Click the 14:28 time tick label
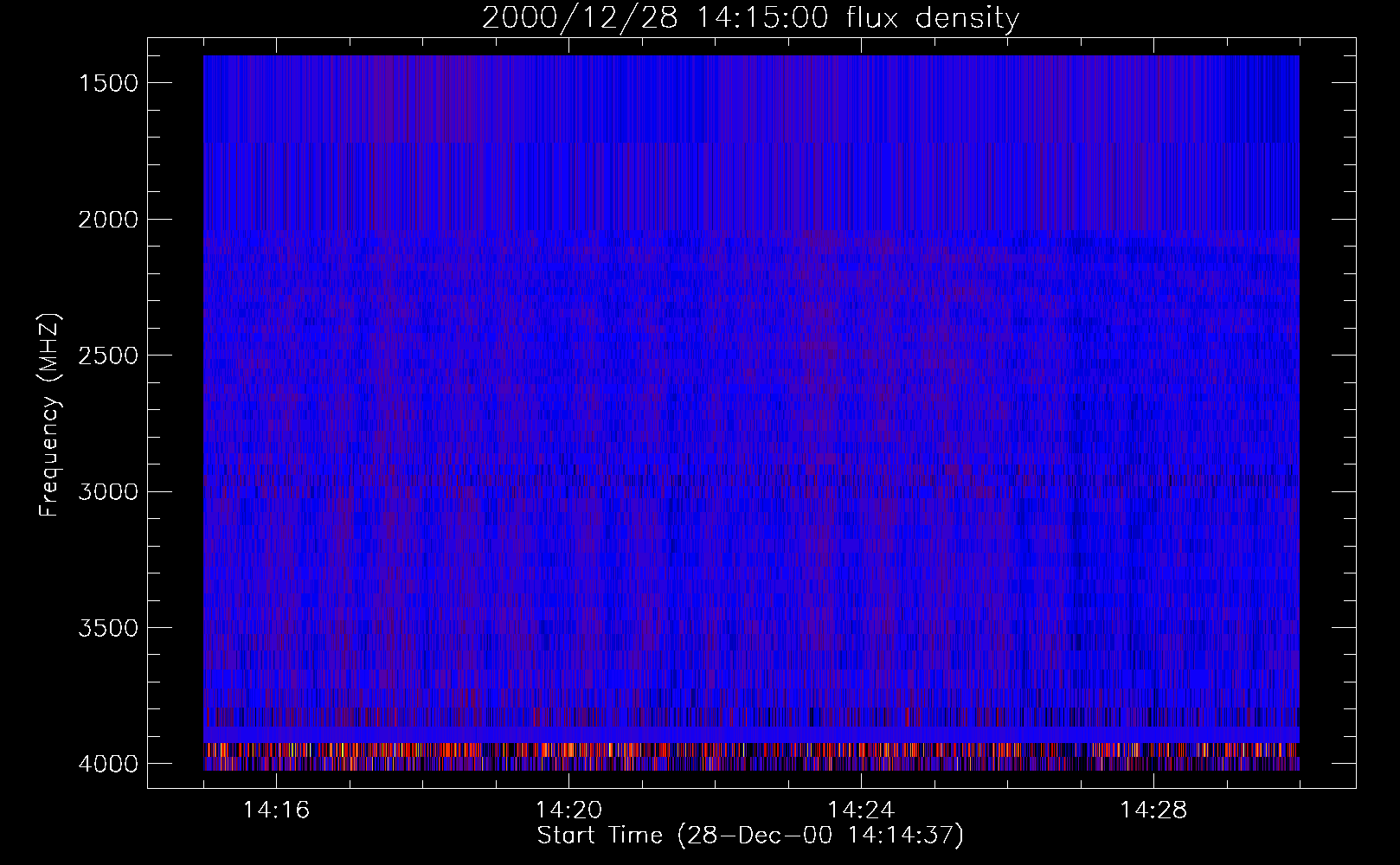Screen dimensions: 1400x865 click(x=1153, y=811)
